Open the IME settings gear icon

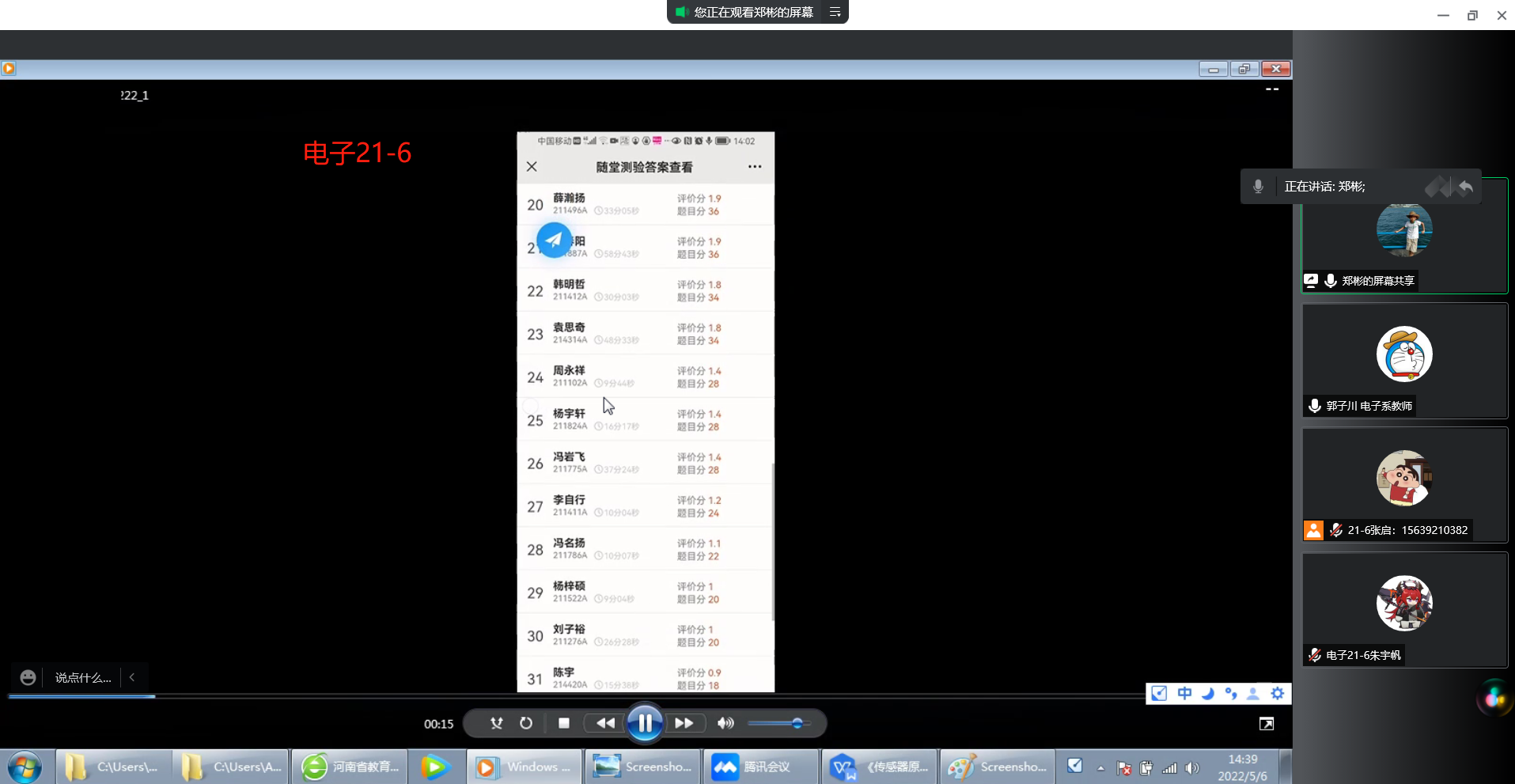point(1277,694)
